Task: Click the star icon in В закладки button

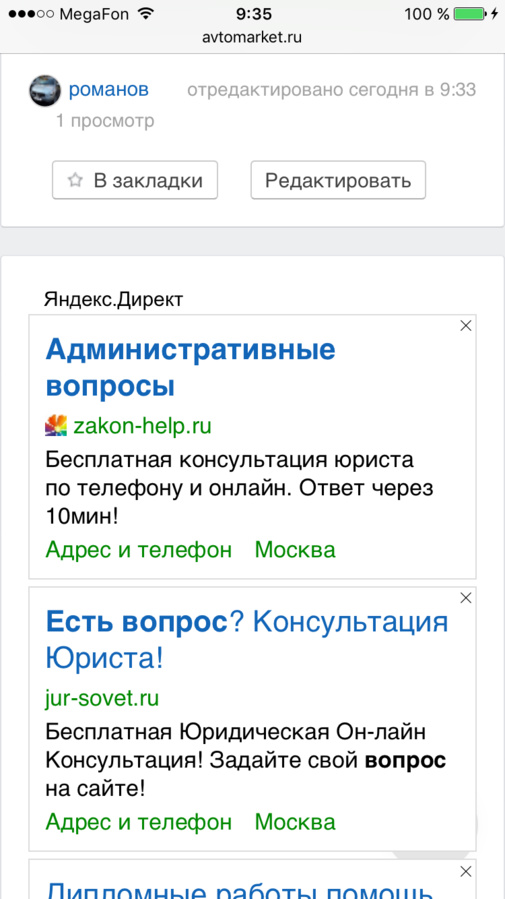Action: click(x=75, y=181)
